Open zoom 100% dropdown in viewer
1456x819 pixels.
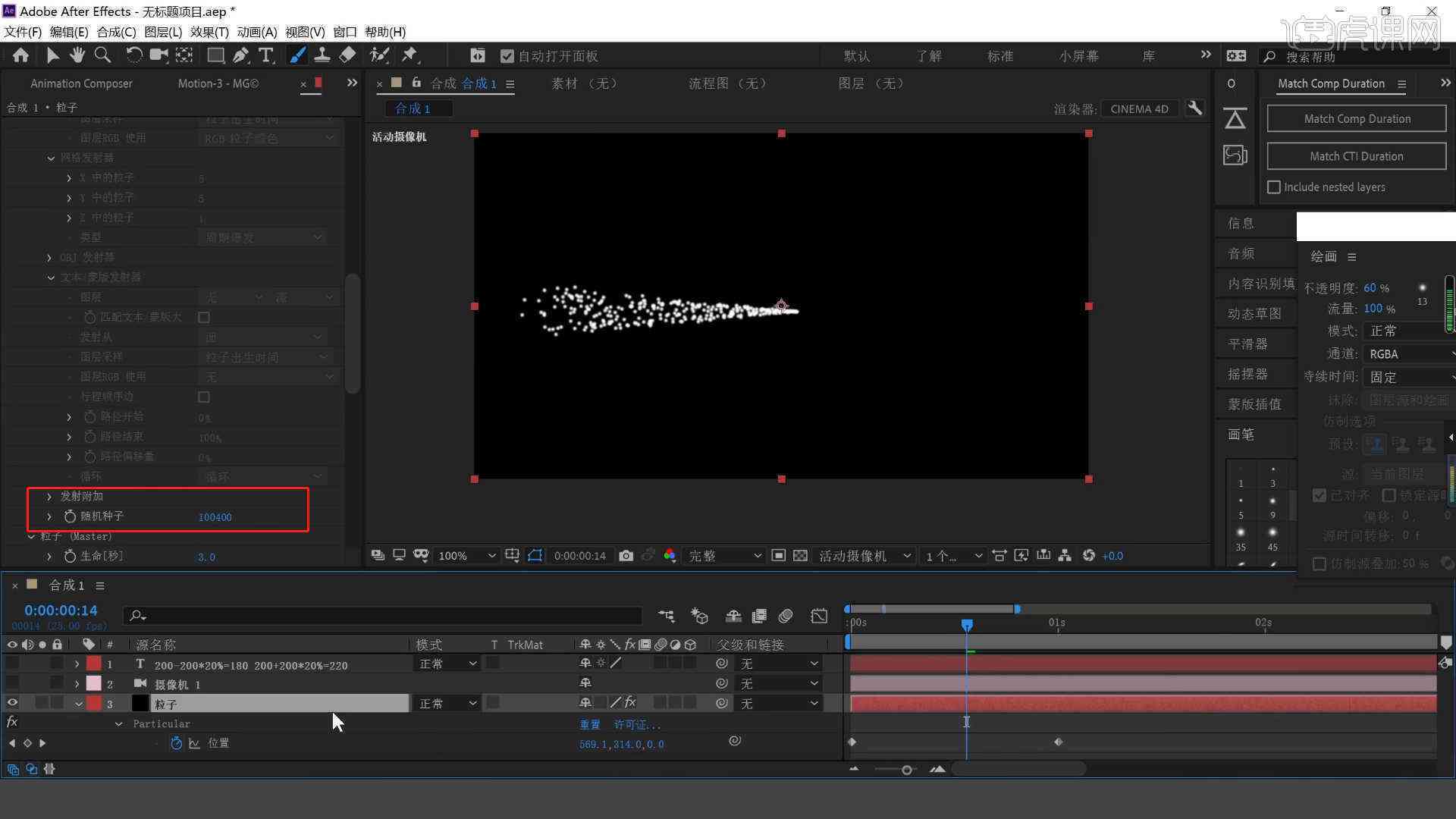pos(466,556)
